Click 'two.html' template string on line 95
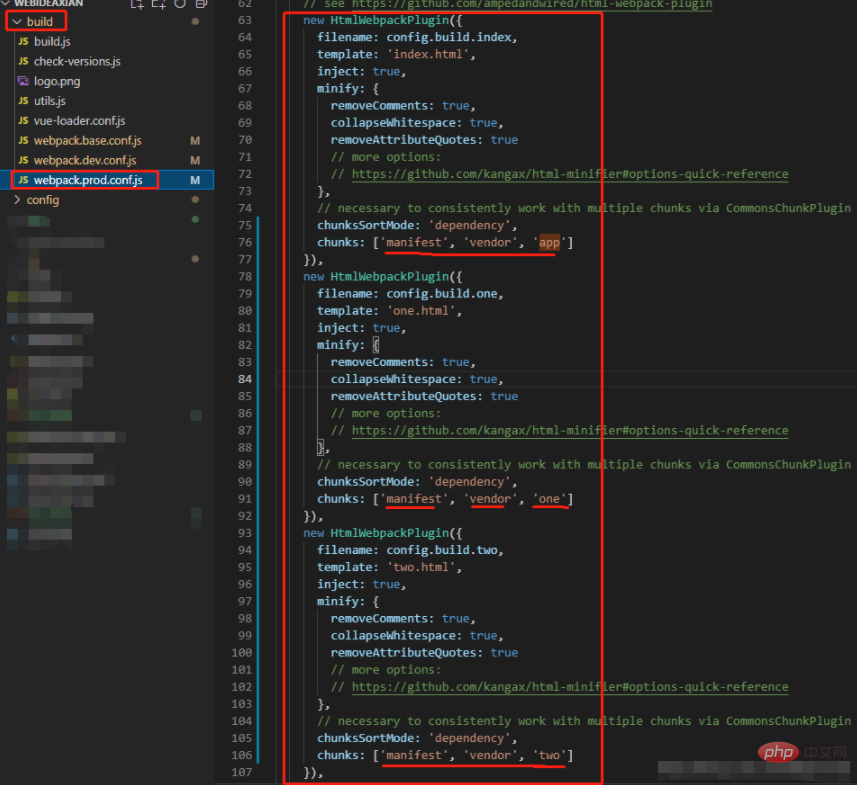 pyautogui.click(x=421, y=567)
